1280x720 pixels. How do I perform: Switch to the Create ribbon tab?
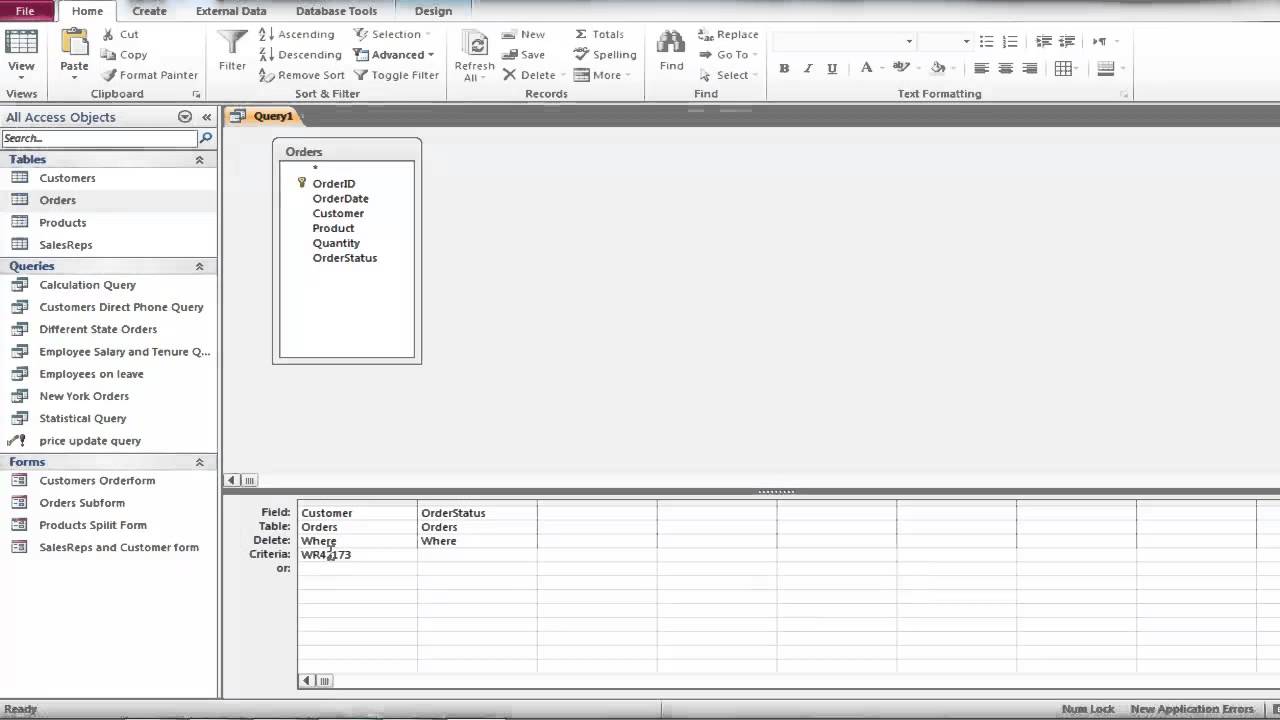pyautogui.click(x=149, y=11)
